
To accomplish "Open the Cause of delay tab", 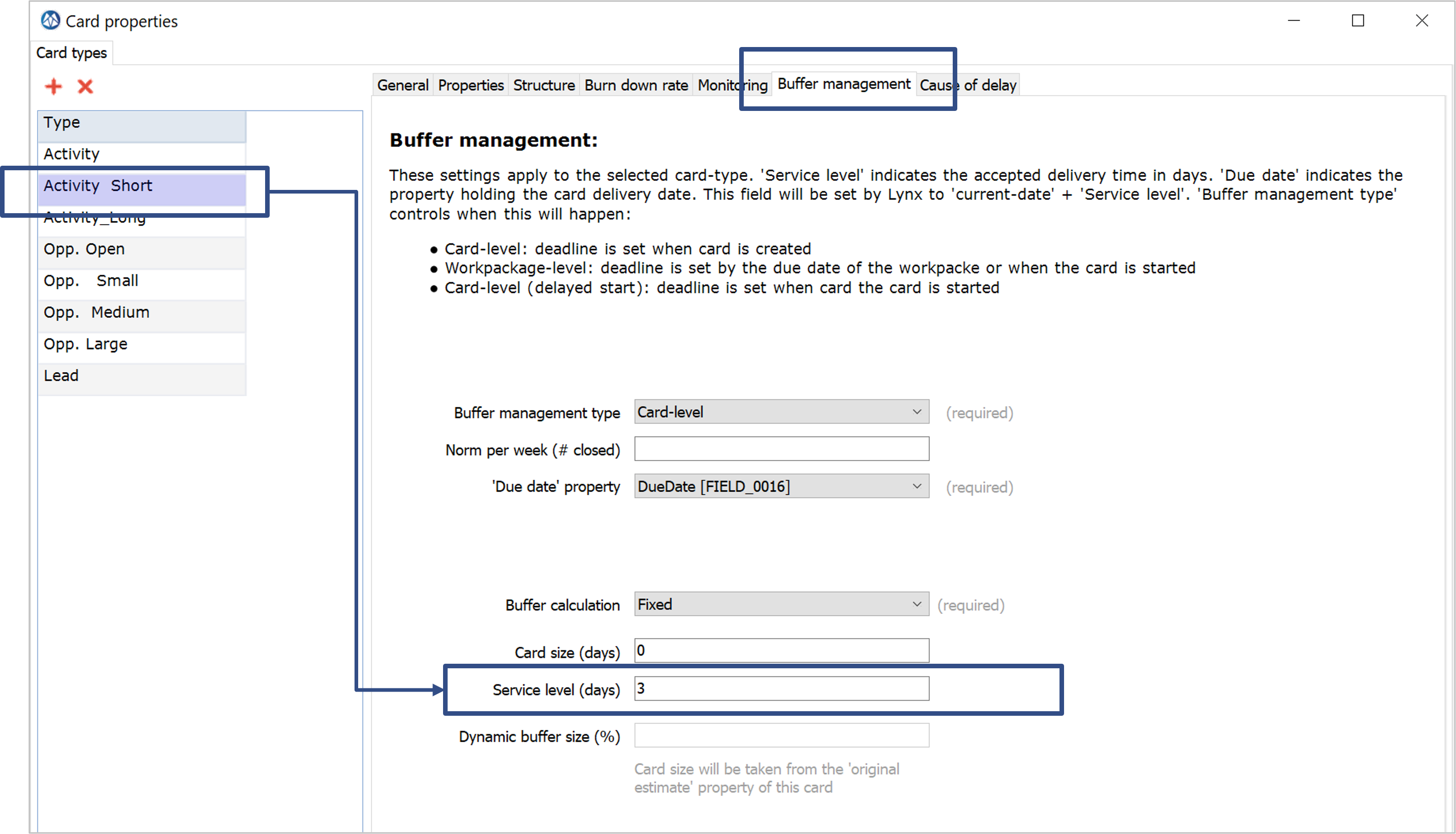I will pyautogui.click(x=968, y=85).
